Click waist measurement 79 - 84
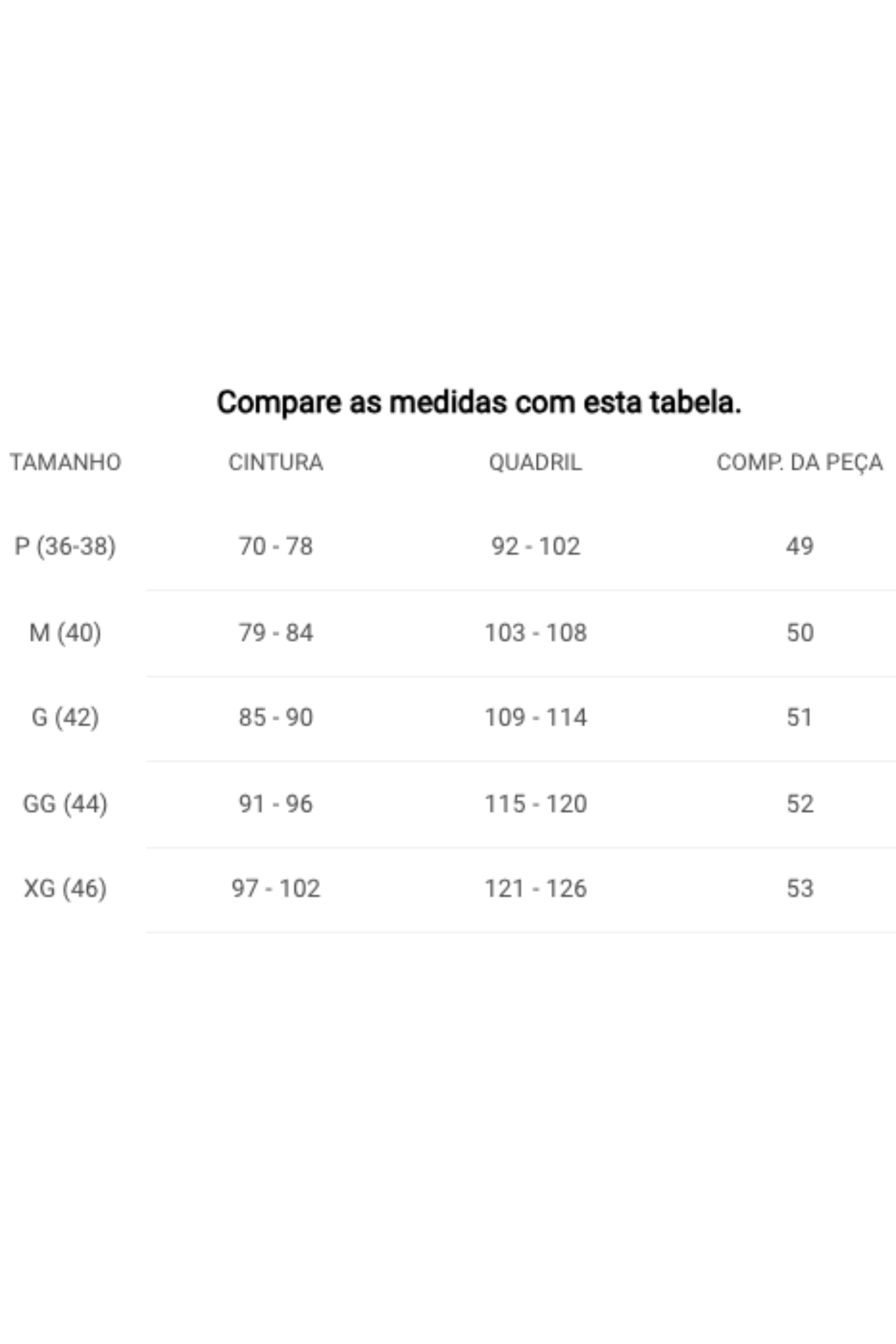 (x=276, y=633)
